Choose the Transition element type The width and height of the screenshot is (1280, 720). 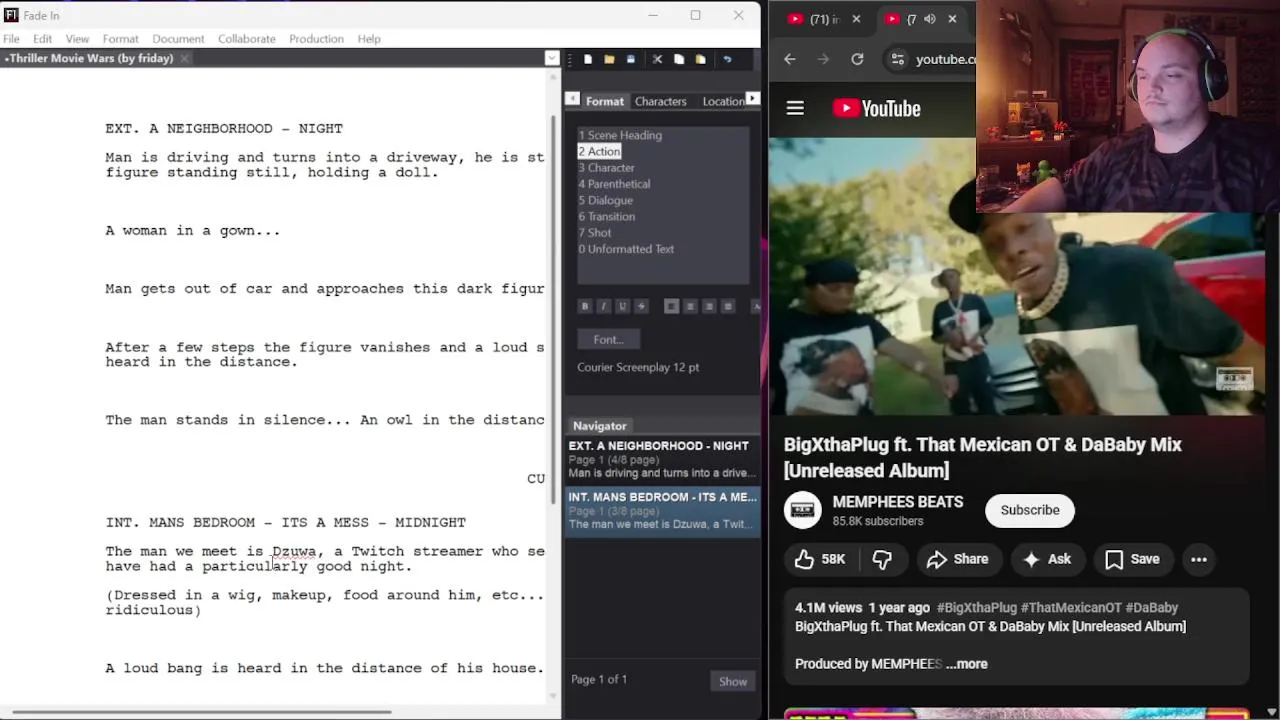[x=606, y=216]
